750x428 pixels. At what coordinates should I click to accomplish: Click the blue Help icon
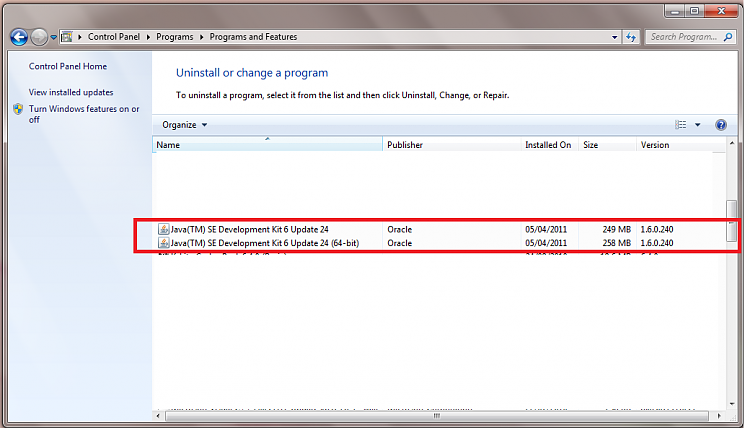click(720, 125)
